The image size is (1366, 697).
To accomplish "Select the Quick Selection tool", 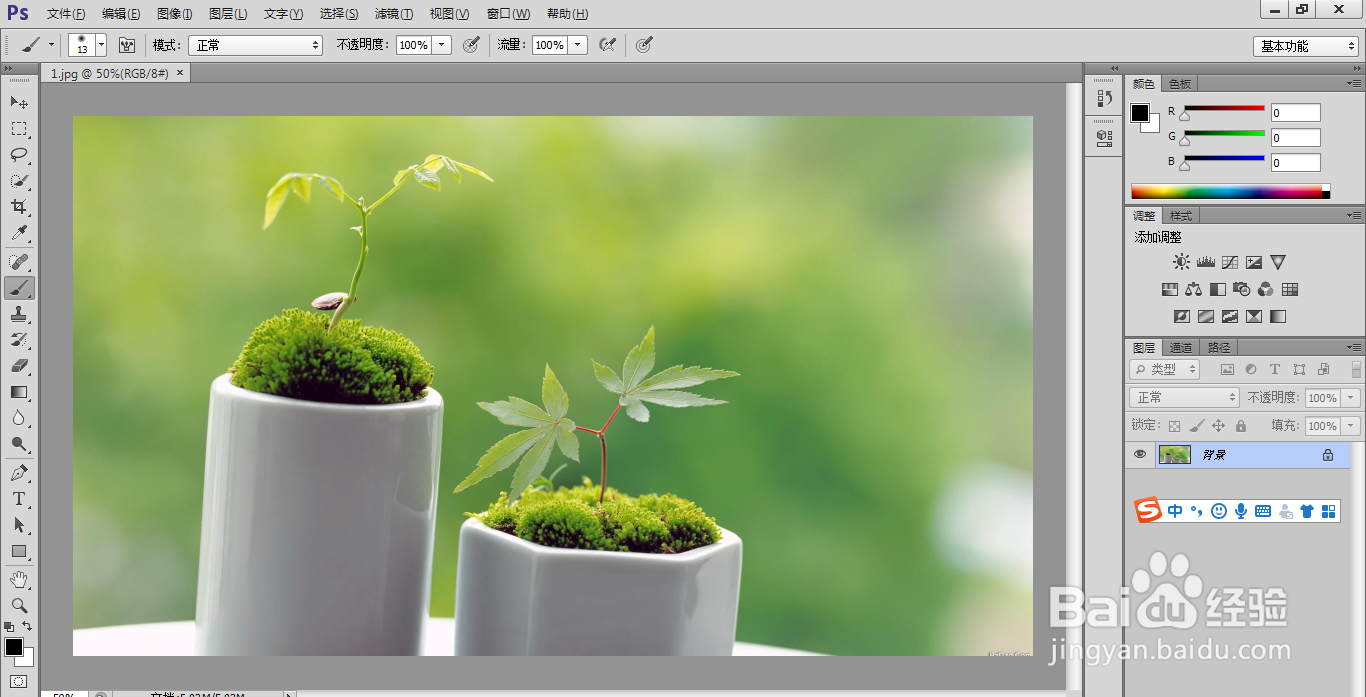I will [19, 180].
